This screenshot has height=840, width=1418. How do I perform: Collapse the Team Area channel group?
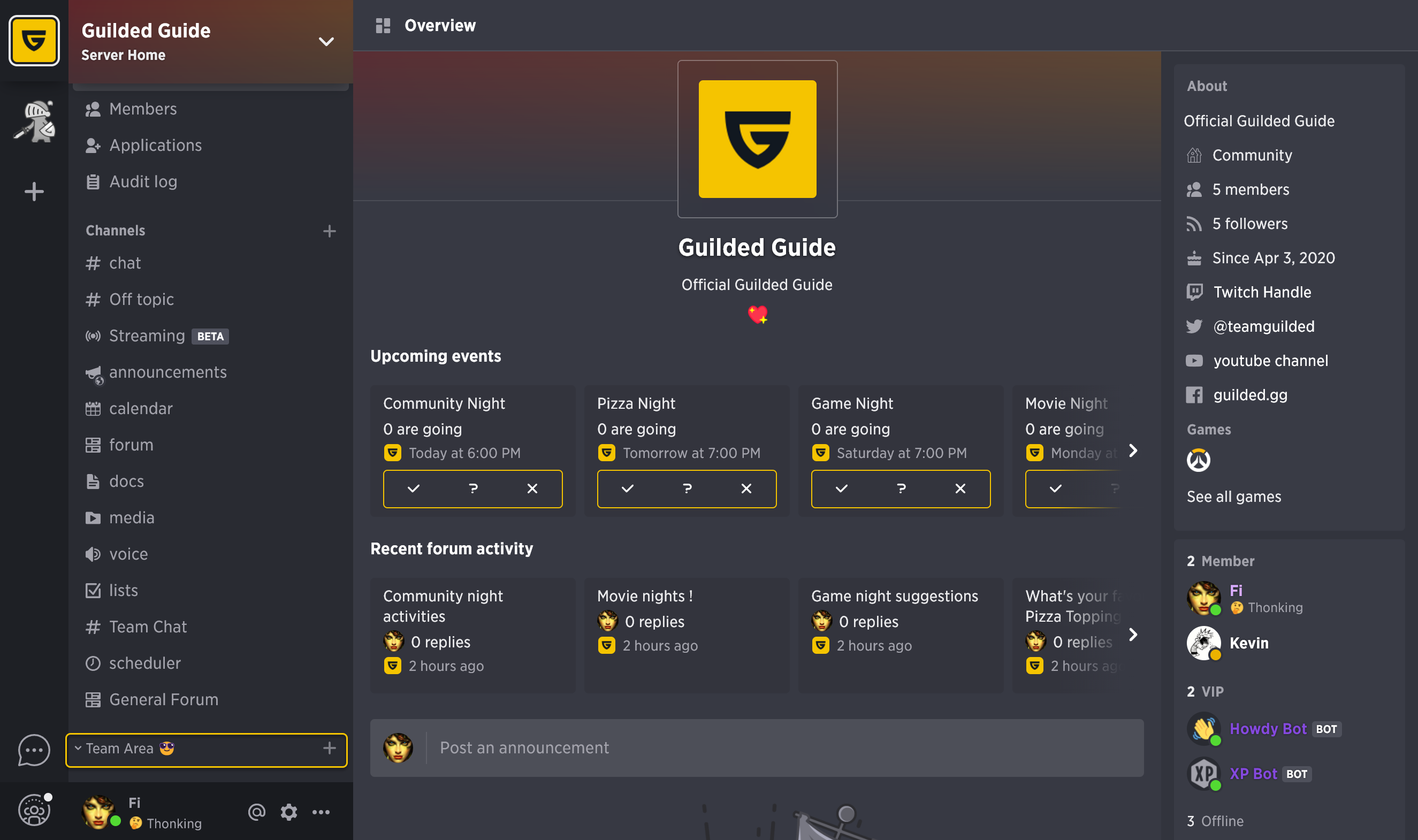78,749
